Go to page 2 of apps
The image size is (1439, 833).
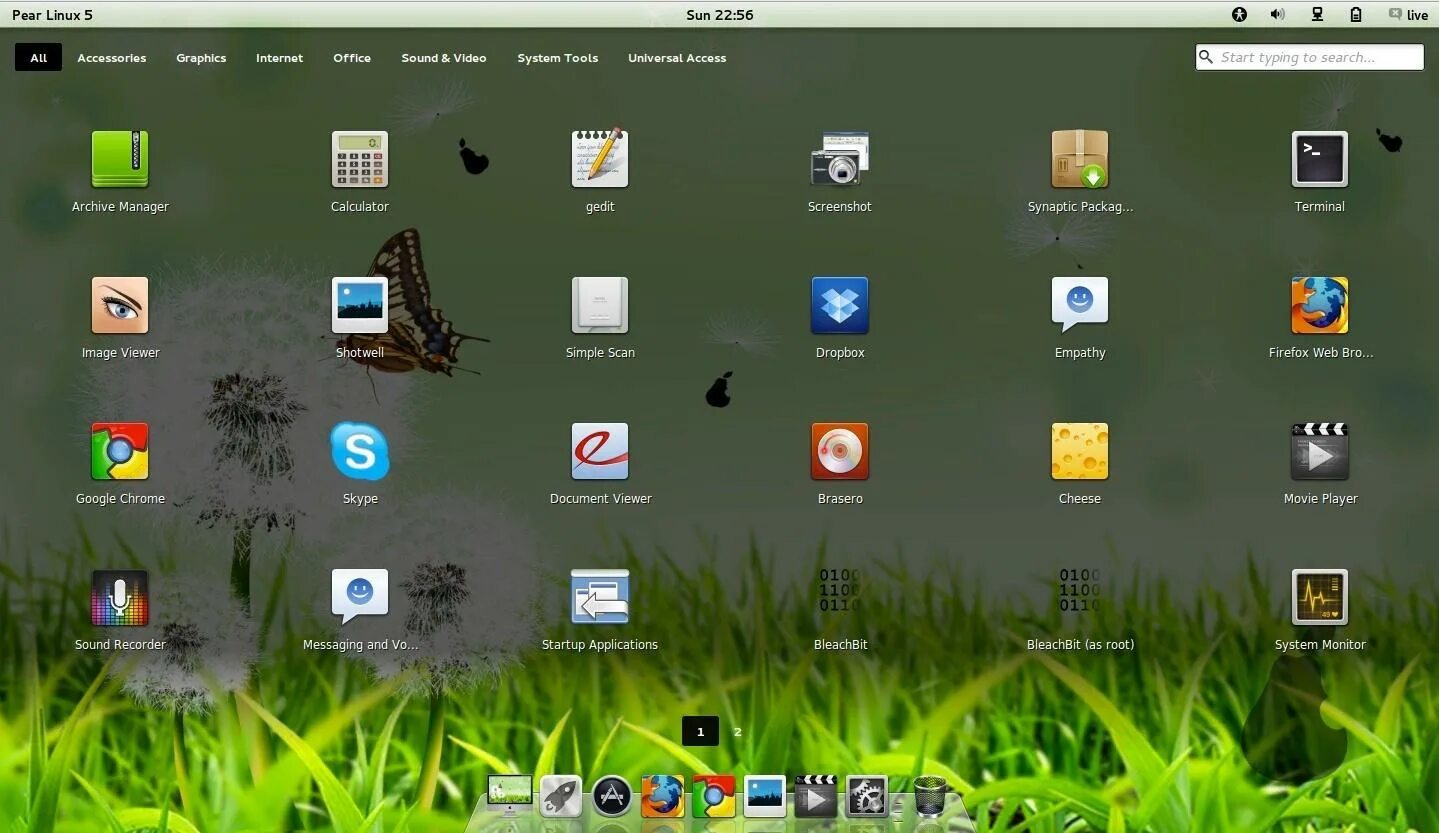738,732
